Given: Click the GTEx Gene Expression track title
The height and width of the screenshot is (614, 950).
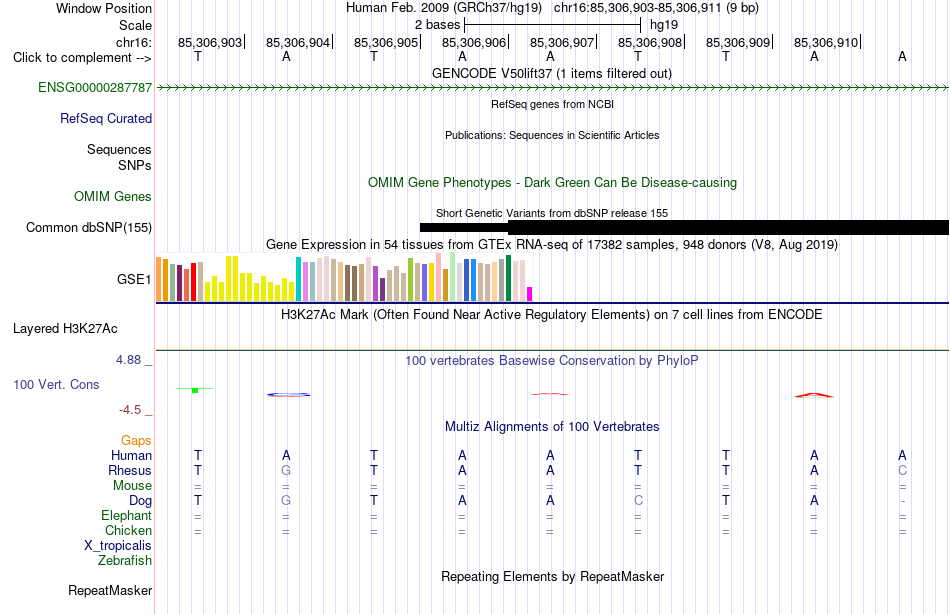Looking at the screenshot, I should click(552, 244).
